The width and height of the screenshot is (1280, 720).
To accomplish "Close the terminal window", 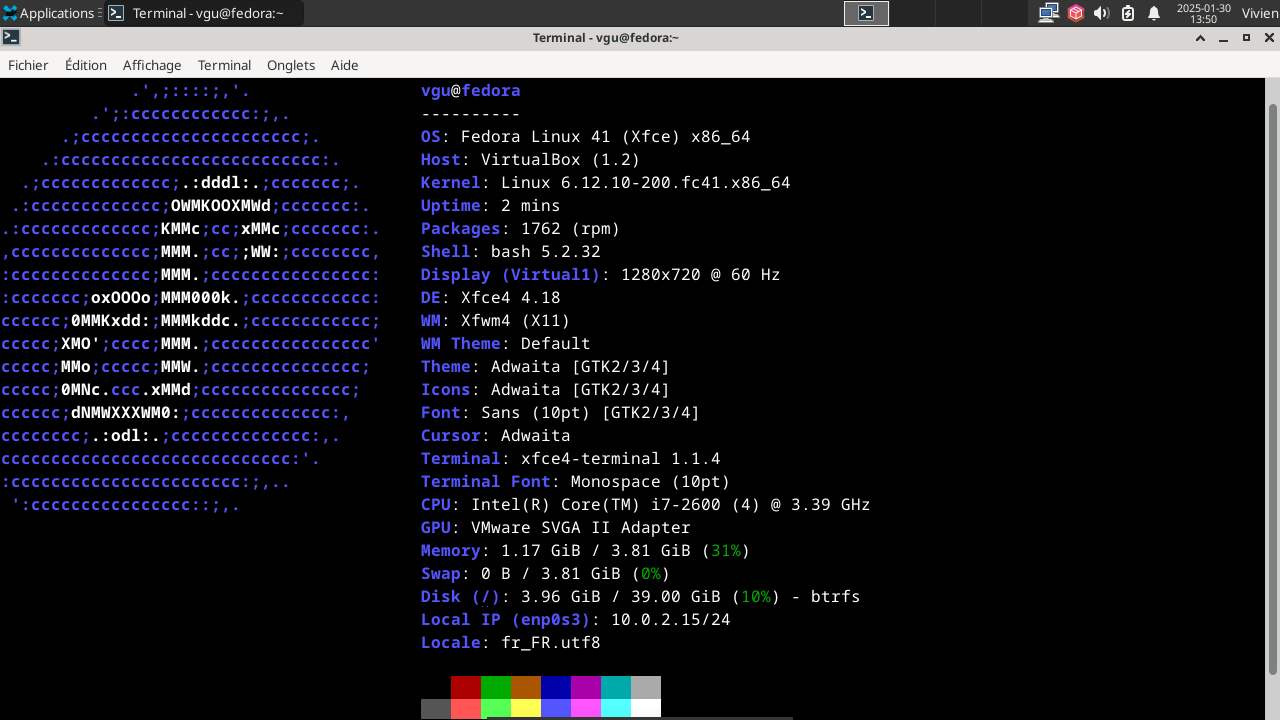I will (x=1268, y=38).
